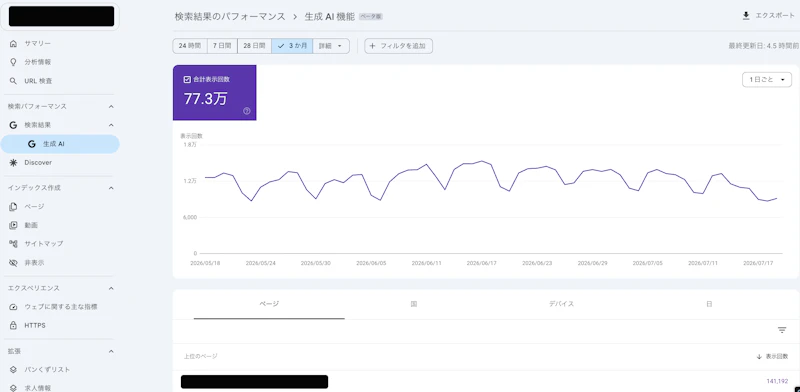
Task: Click the 表示回数 column header
Action: click(x=777, y=356)
